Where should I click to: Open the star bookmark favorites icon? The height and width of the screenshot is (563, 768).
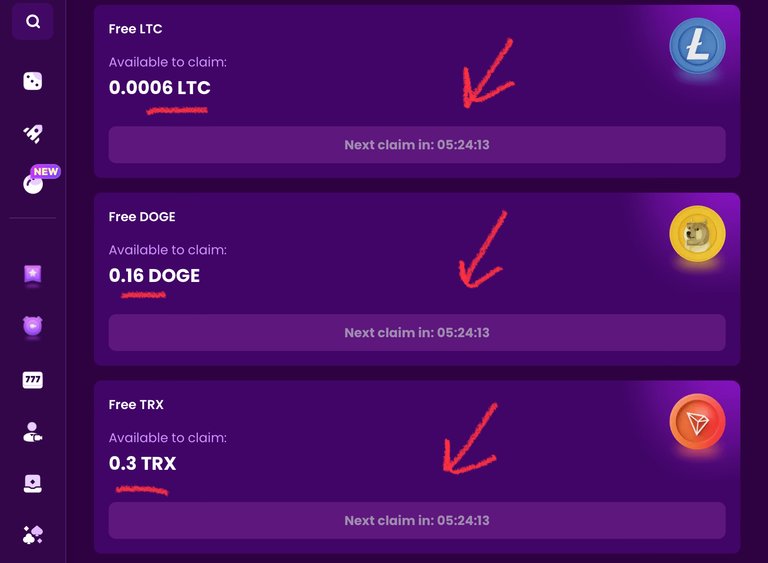click(x=33, y=274)
